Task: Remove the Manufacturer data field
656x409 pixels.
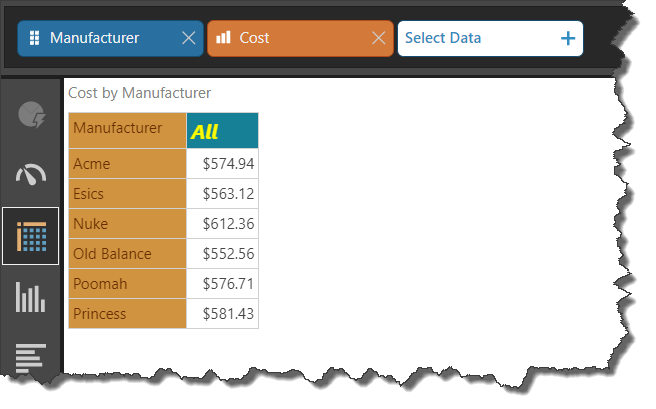Action: (x=188, y=38)
